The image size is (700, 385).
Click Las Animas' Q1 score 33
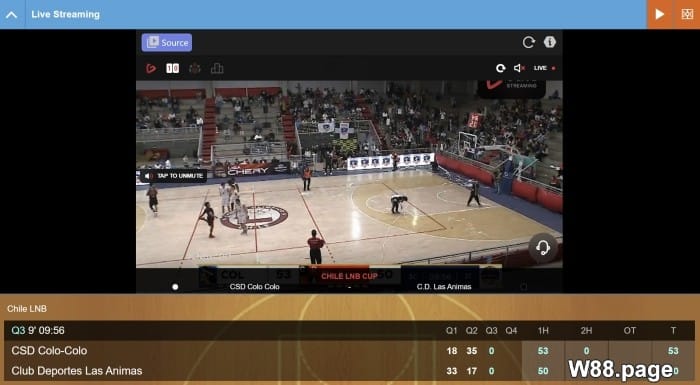[452, 371]
